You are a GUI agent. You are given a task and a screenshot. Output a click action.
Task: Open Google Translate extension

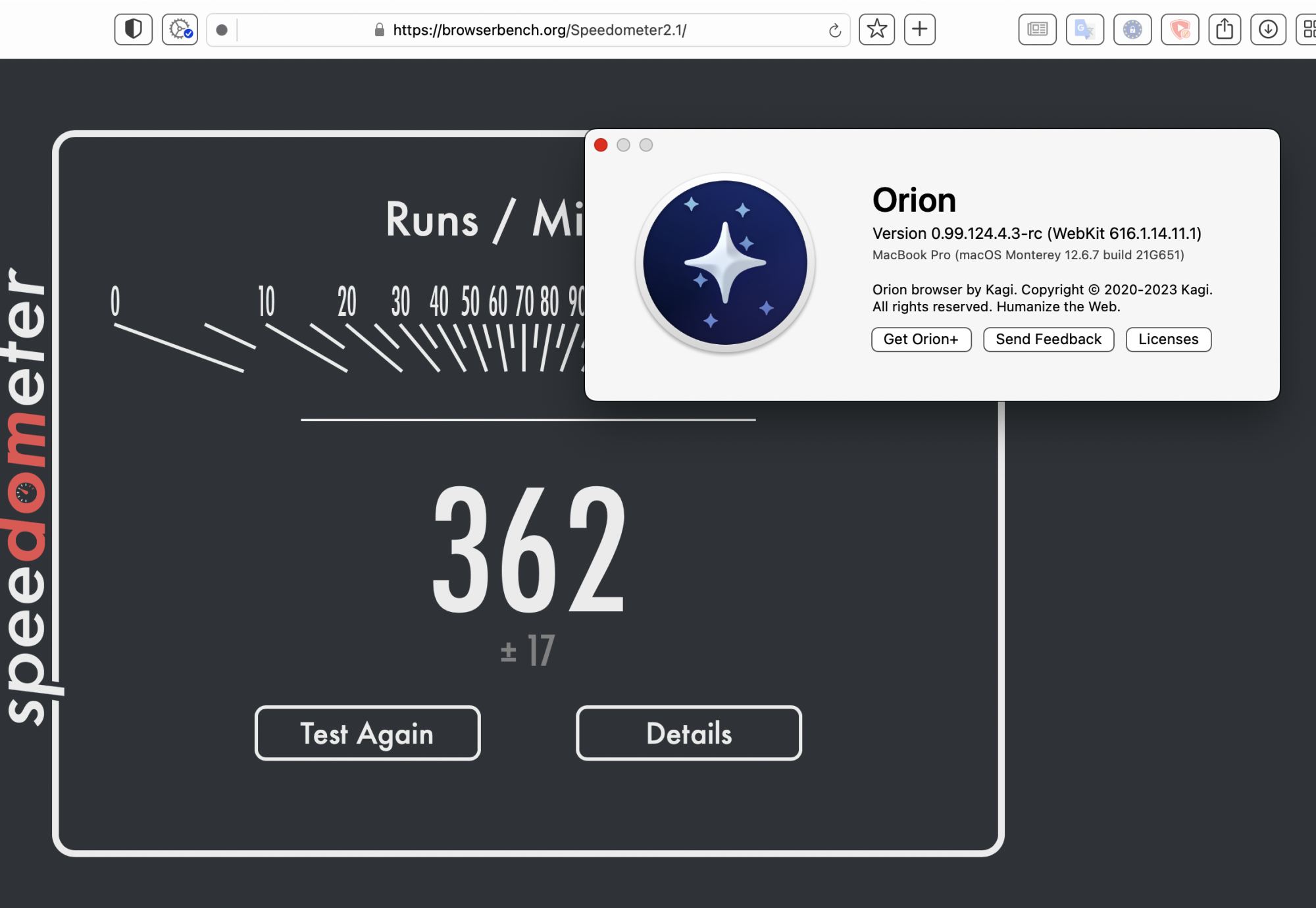(x=1084, y=30)
